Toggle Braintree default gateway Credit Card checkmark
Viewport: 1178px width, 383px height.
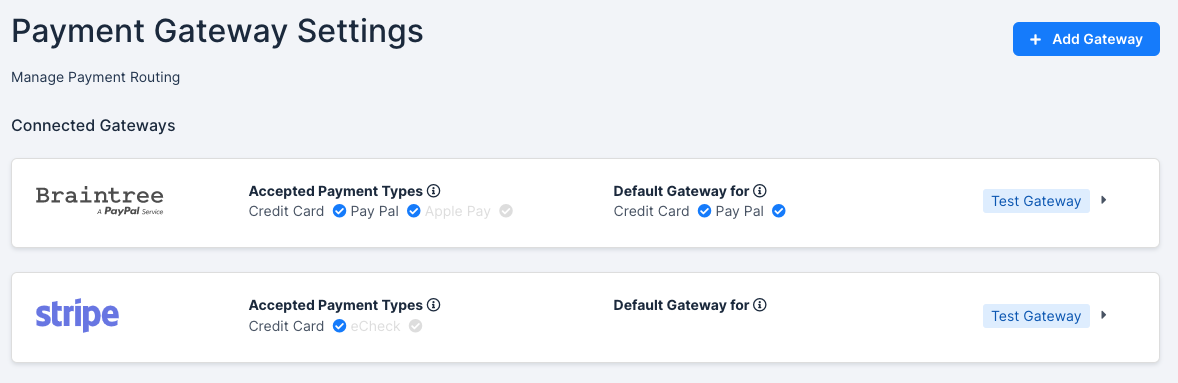pos(704,212)
